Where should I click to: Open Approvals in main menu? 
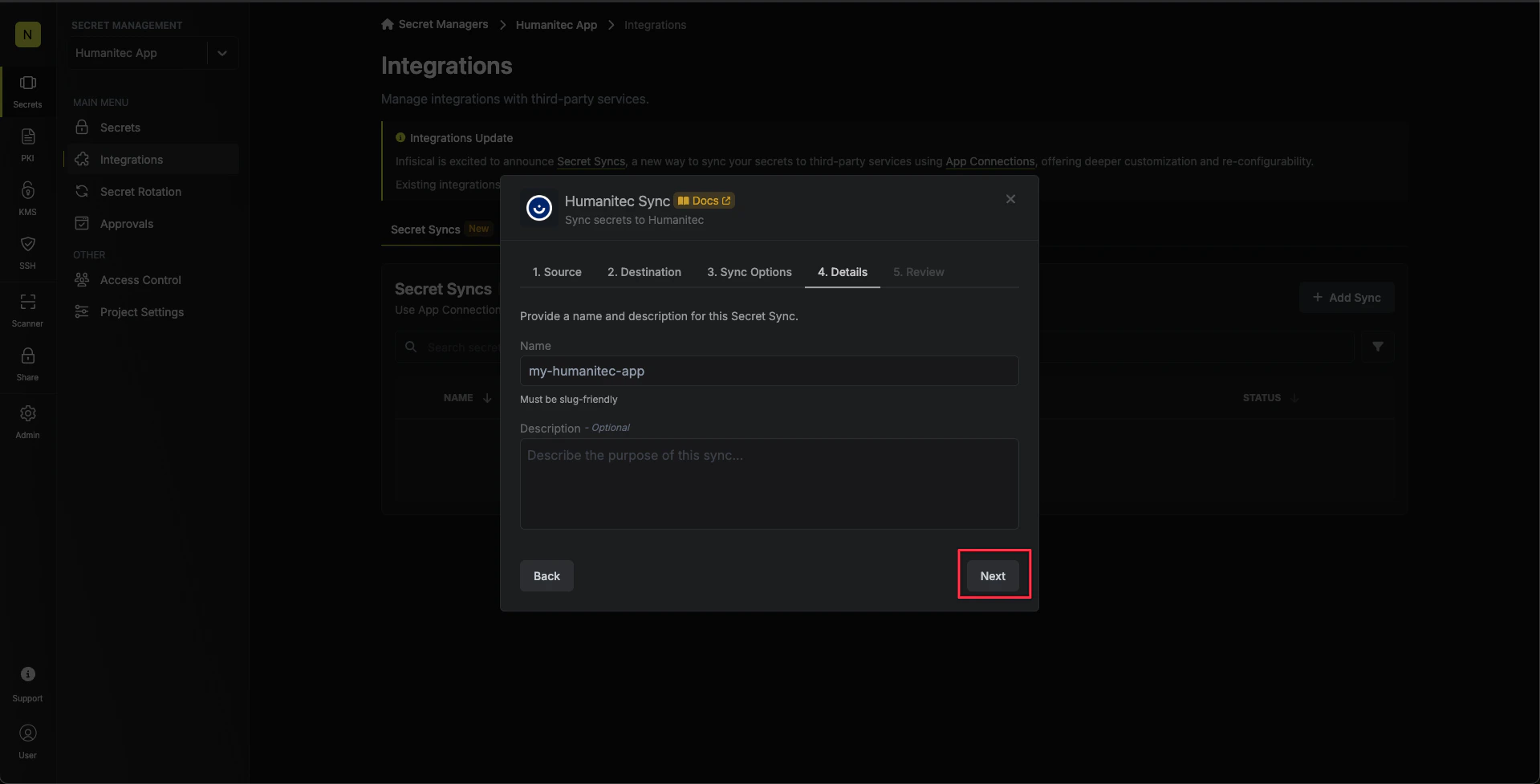(151, 224)
